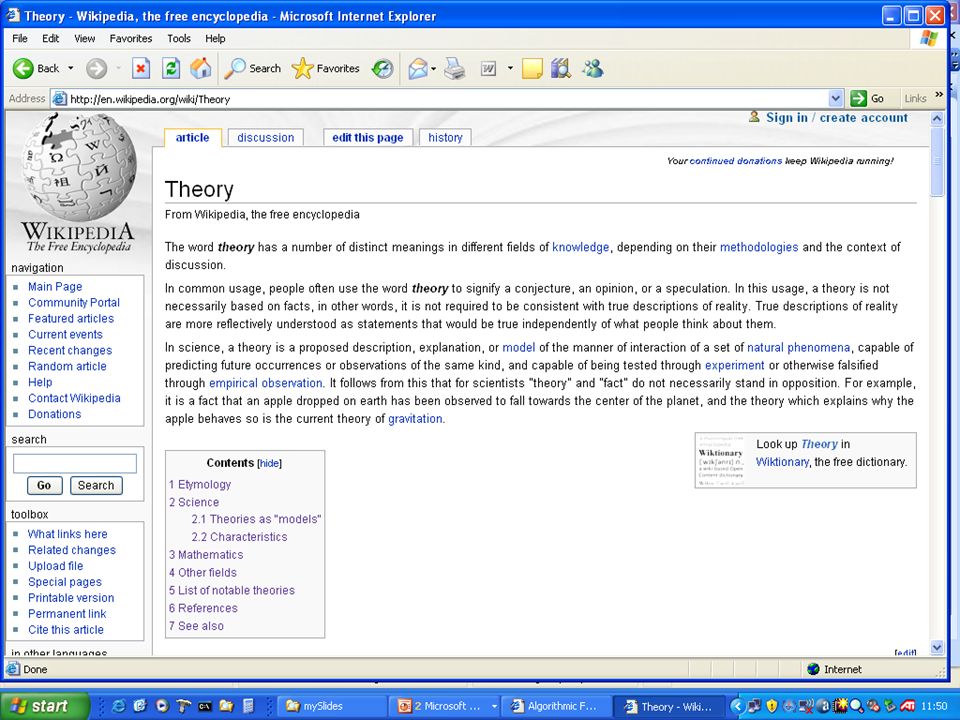Click the Mail envelope icon
960x720 pixels.
(x=418, y=69)
